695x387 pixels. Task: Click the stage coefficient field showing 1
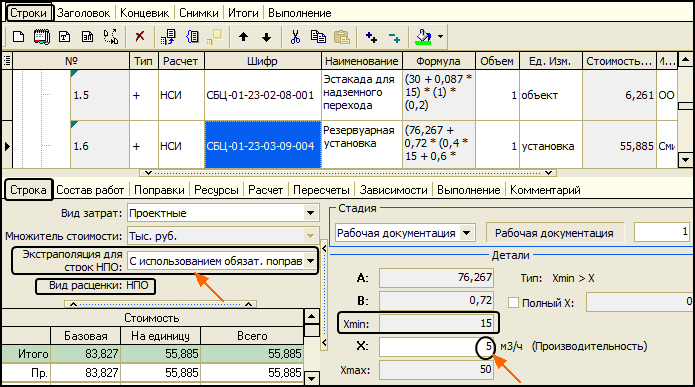pyautogui.click(x=662, y=232)
